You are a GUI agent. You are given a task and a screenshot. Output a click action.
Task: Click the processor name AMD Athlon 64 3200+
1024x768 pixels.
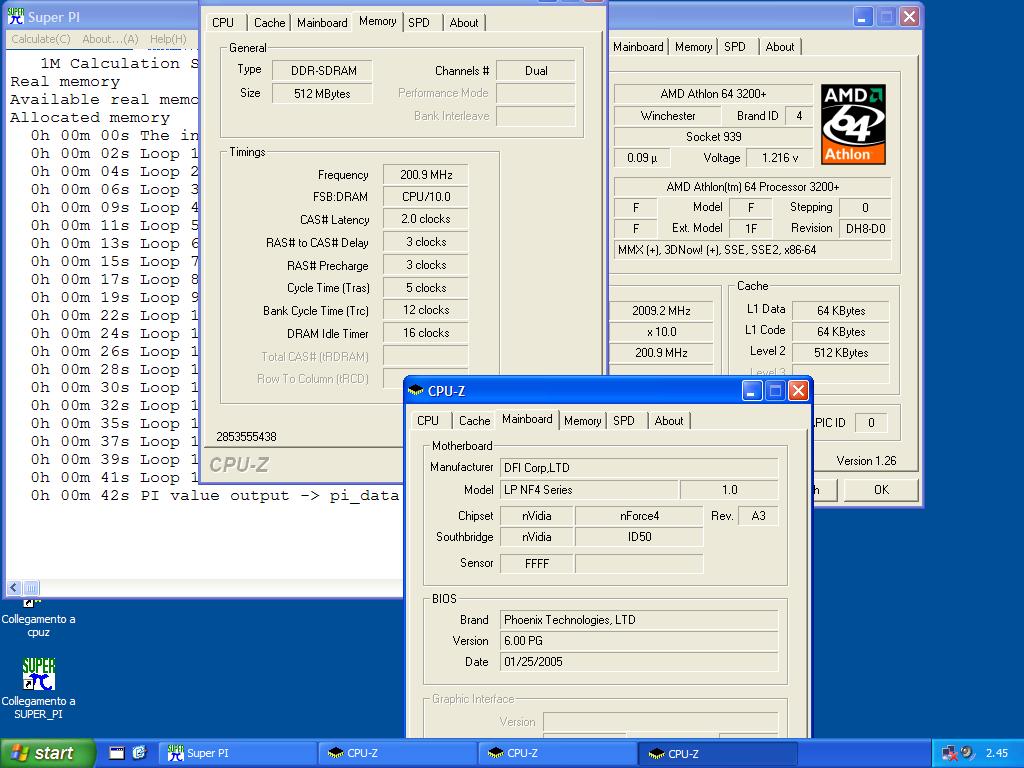pos(713,94)
